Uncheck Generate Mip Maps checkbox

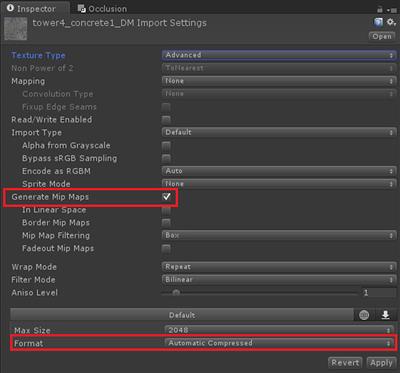[166, 197]
